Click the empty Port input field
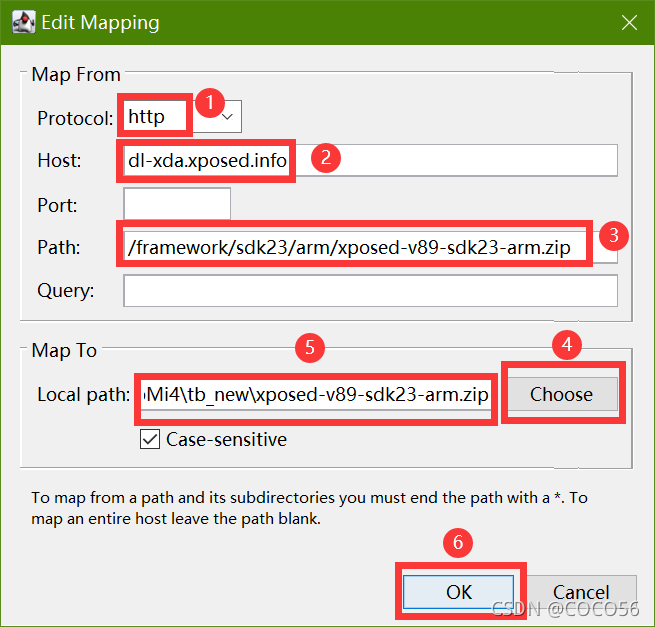The image size is (655, 627). point(177,203)
